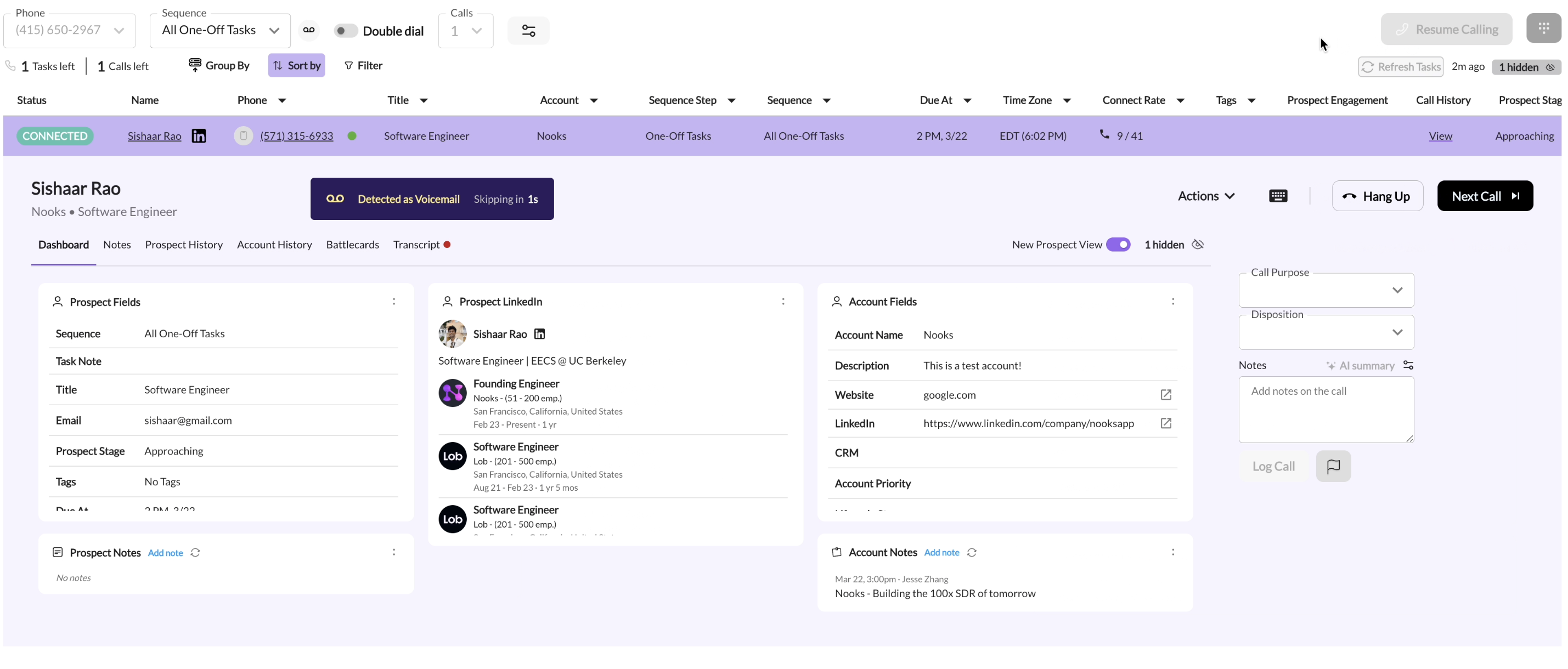
Task: Open the Phone number dropdown
Action: 69,30
